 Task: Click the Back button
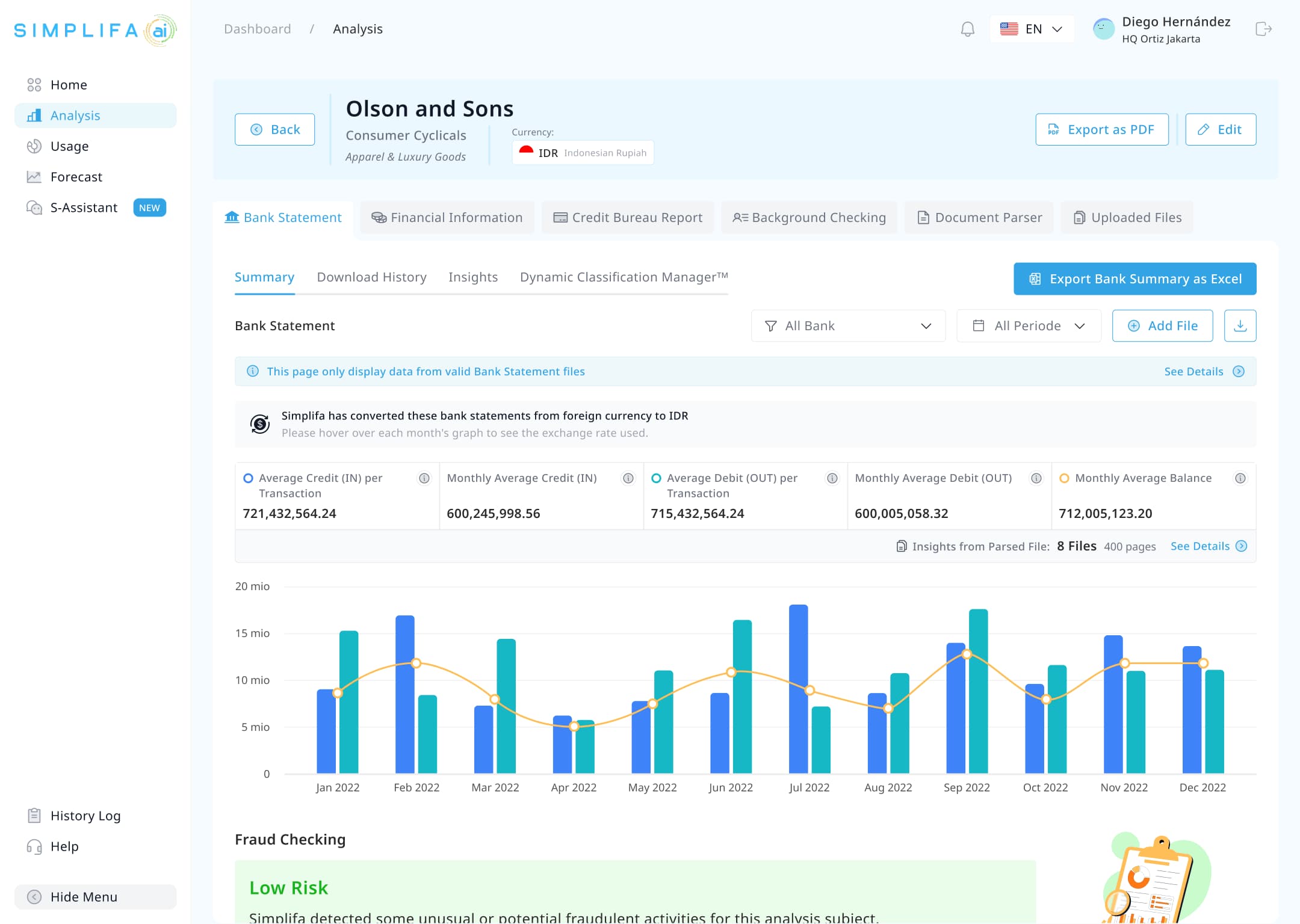click(274, 129)
